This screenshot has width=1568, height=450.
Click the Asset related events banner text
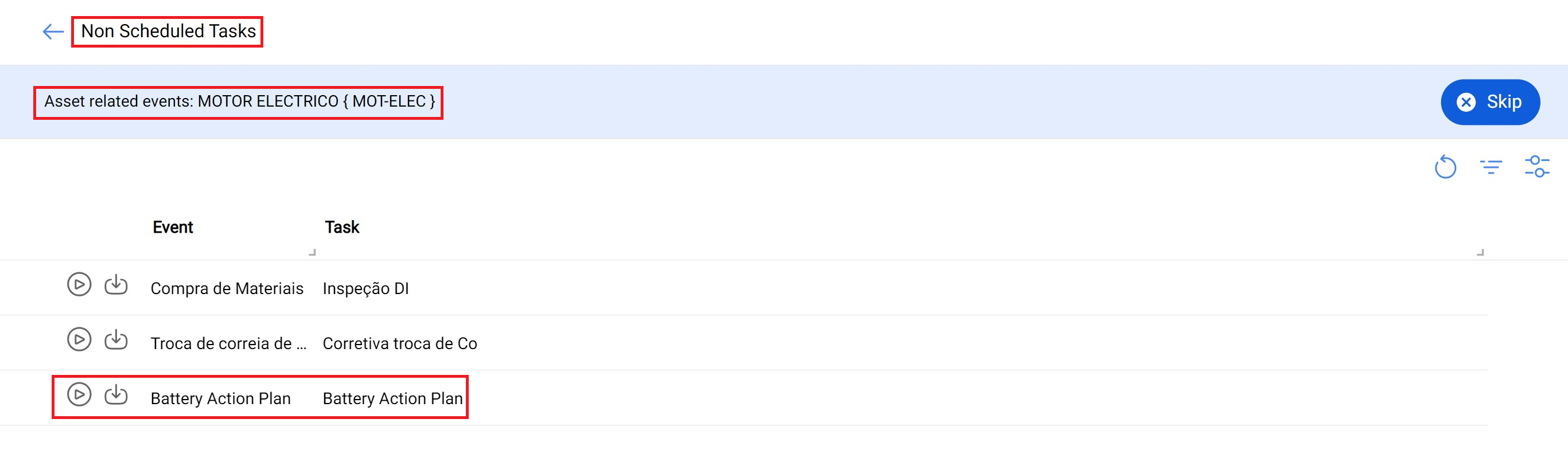239,101
